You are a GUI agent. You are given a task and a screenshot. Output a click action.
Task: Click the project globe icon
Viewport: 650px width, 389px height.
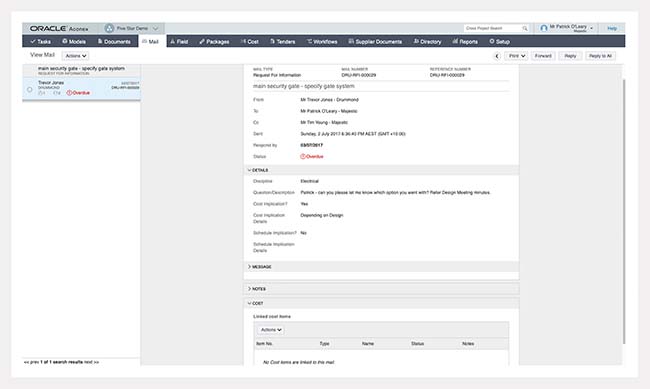coord(109,28)
